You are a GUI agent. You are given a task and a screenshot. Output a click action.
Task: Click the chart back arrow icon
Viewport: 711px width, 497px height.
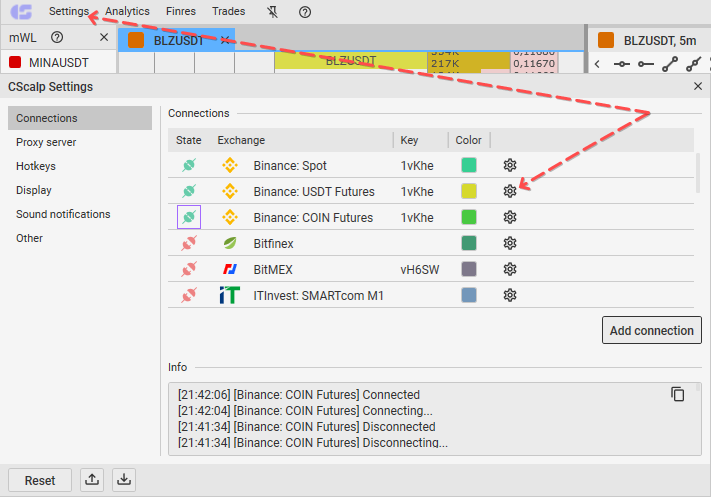pos(598,64)
